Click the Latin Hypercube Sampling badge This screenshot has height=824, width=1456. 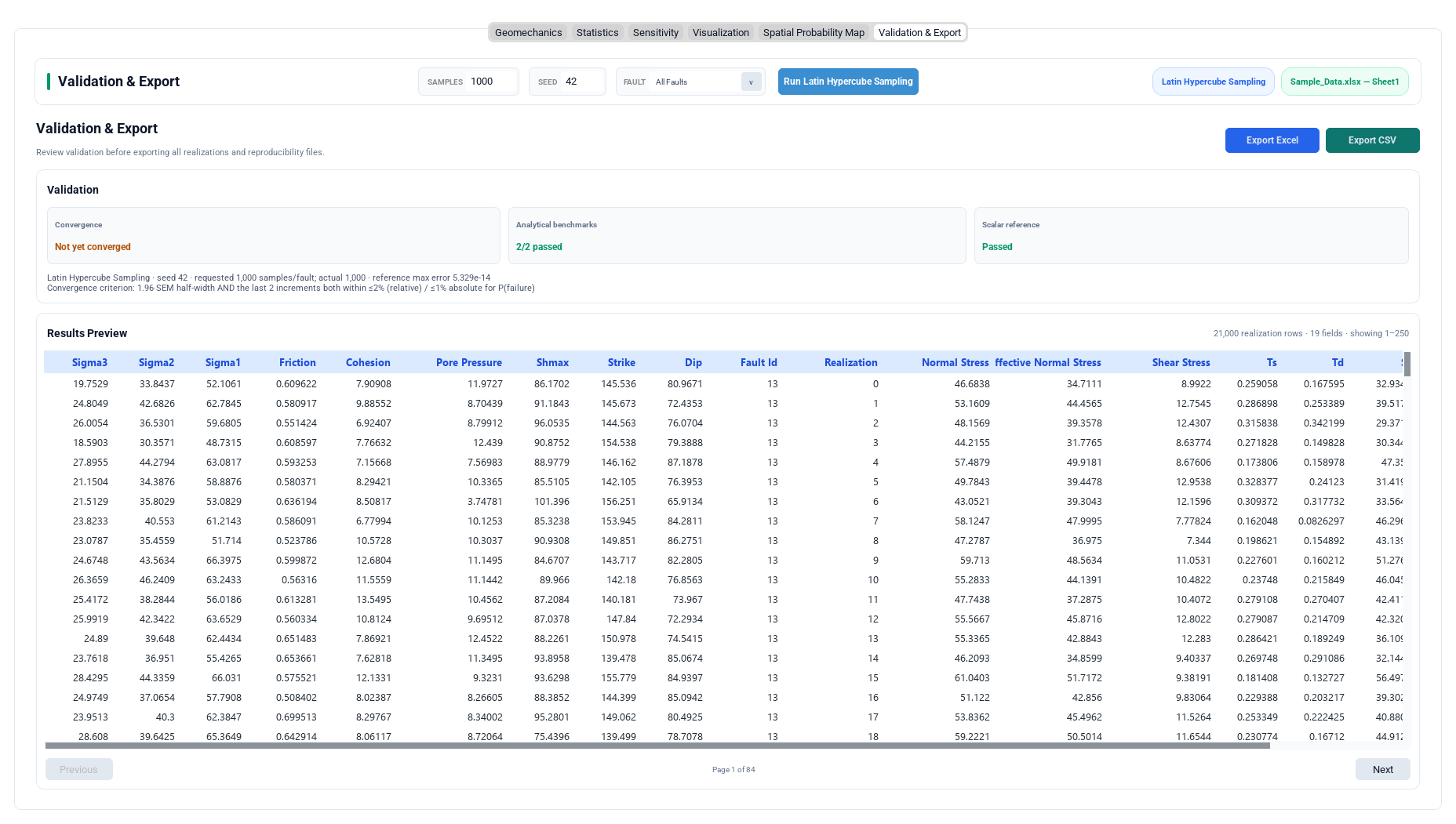[1213, 82]
